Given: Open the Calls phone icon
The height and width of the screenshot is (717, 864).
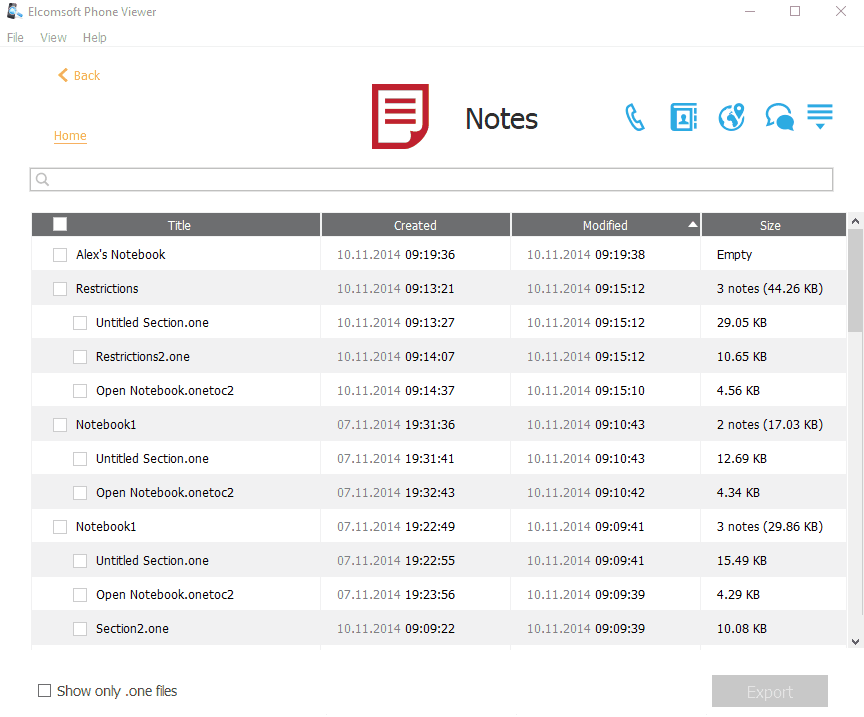Looking at the screenshot, I should 635,118.
